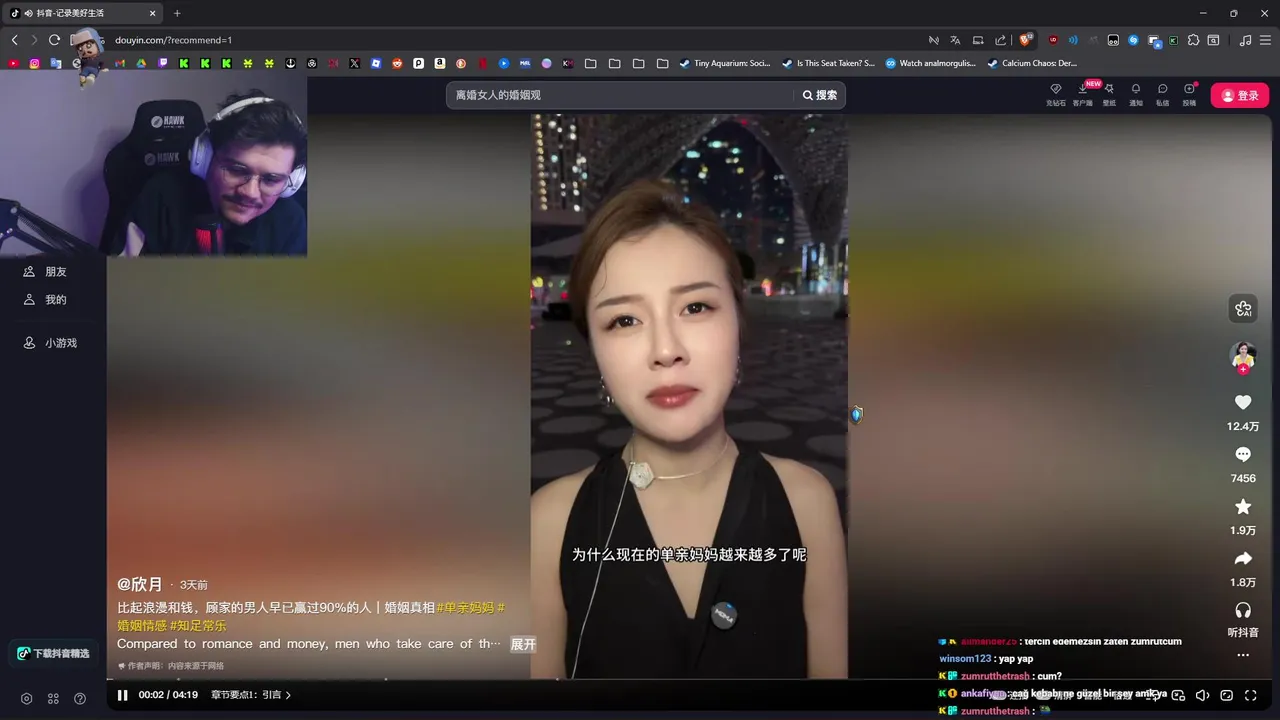Open a new tab with the plus button
The image size is (1280, 720).
(x=177, y=13)
